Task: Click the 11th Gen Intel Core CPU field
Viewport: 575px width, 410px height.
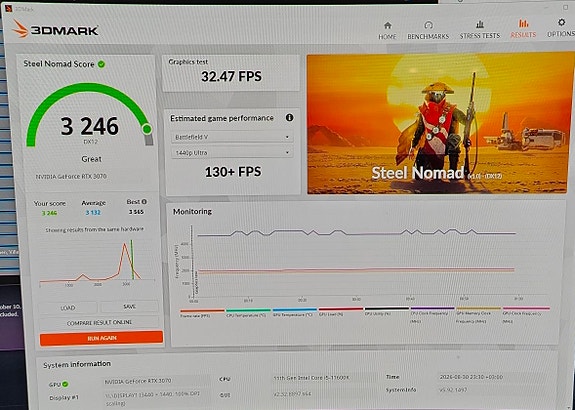Action: click(x=324, y=377)
